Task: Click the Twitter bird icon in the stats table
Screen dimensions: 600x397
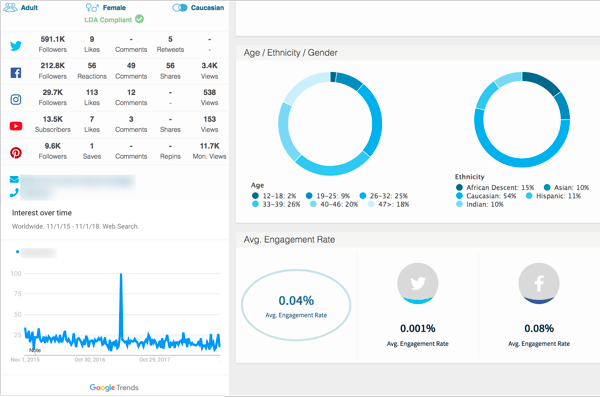Action: click(16, 46)
